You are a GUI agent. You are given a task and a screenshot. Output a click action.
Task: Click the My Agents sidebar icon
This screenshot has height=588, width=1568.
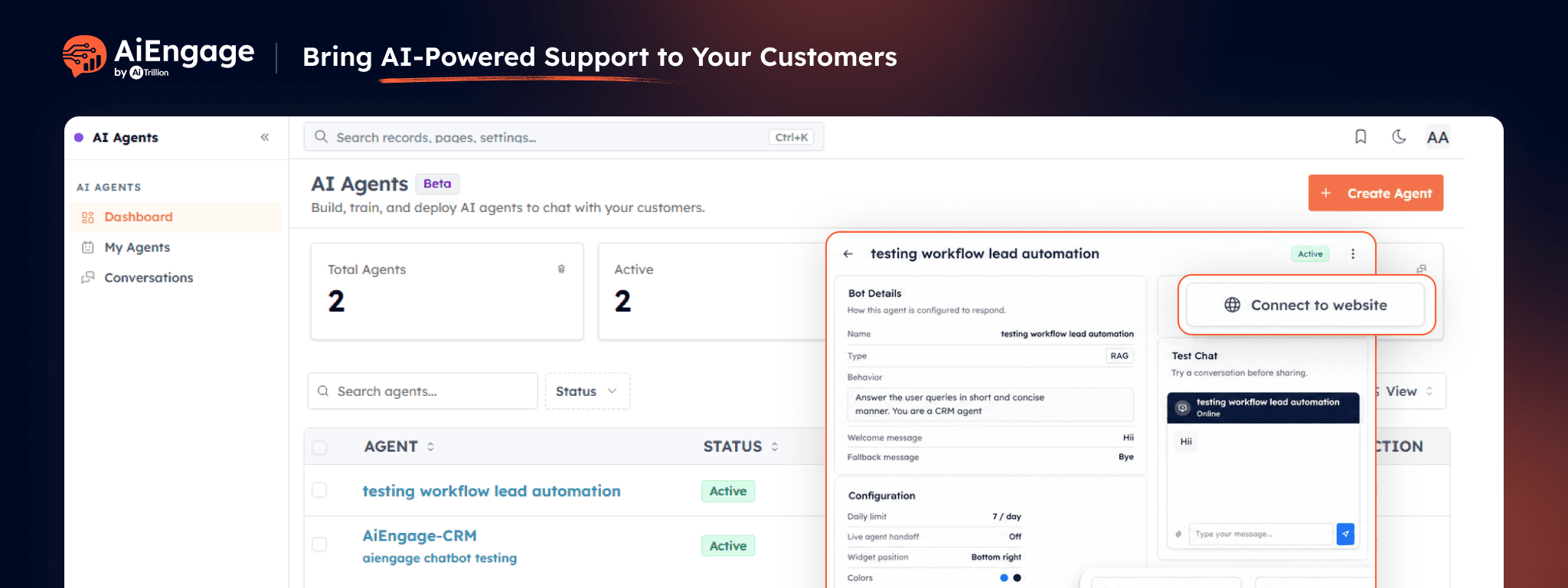[88, 247]
